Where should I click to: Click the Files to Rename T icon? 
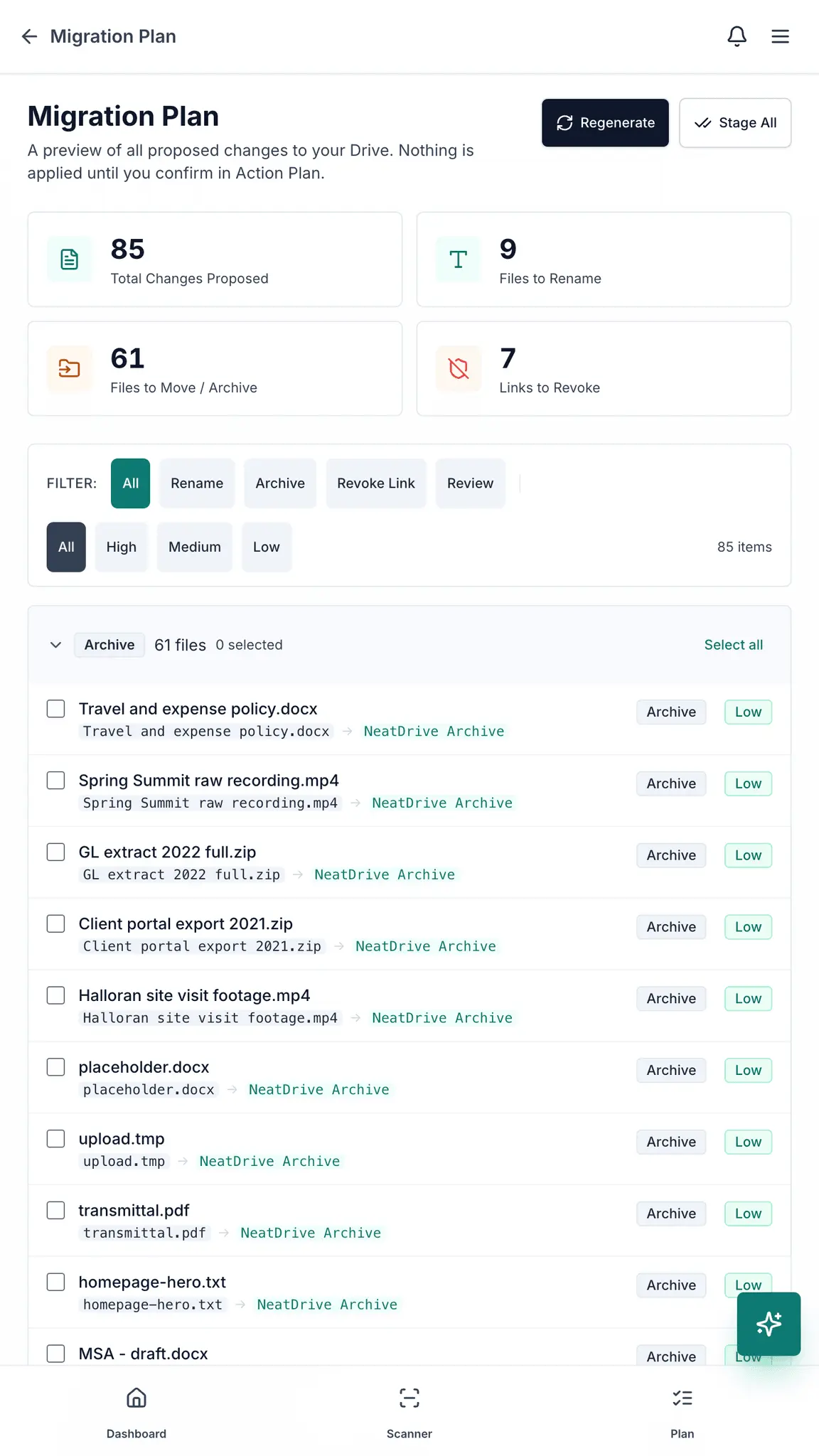point(459,259)
